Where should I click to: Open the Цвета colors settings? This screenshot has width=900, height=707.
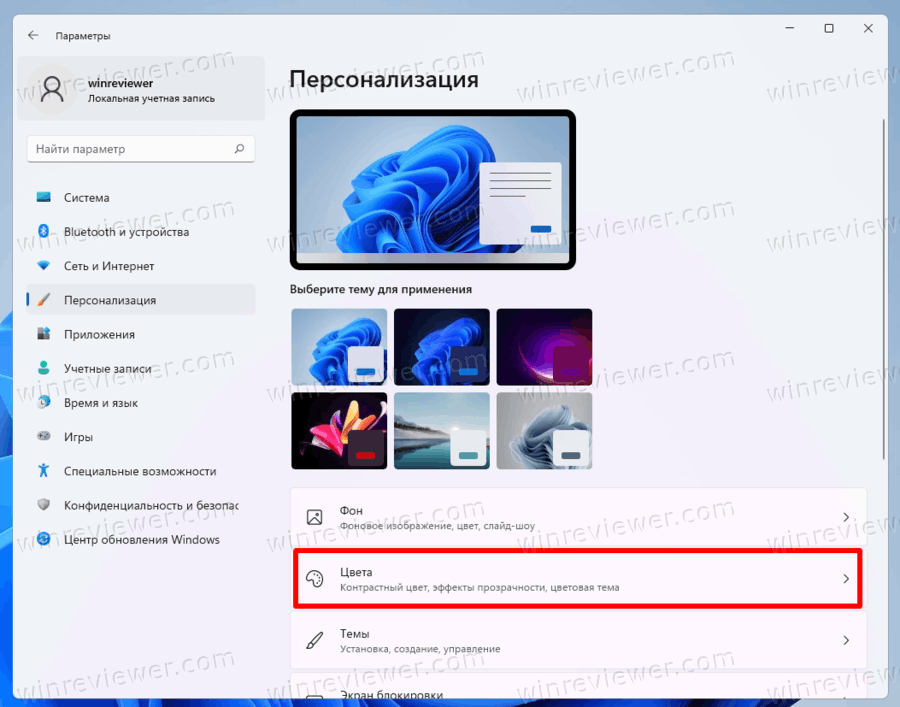coord(579,578)
